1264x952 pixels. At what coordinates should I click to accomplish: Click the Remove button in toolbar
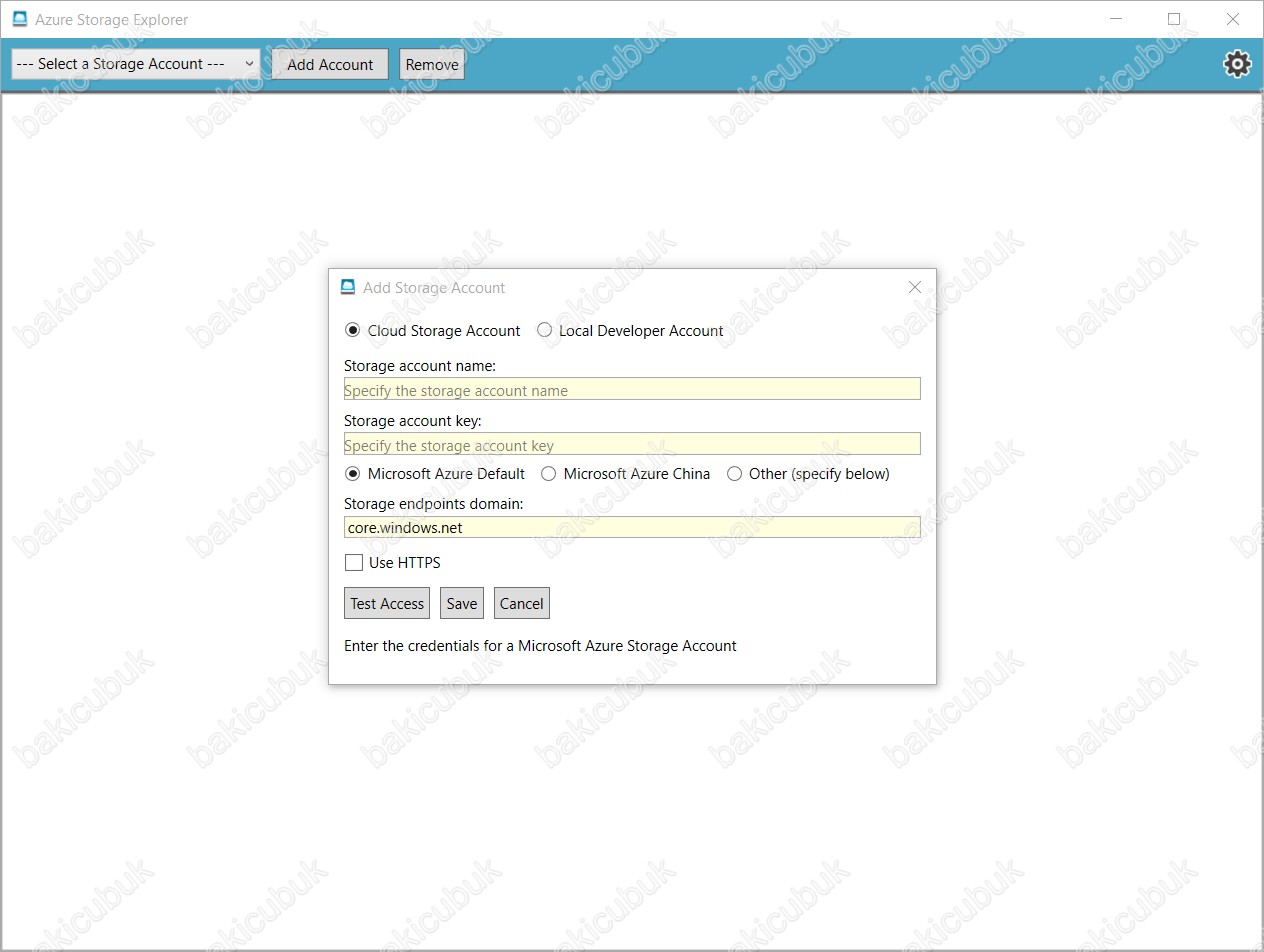(x=432, y=64)
